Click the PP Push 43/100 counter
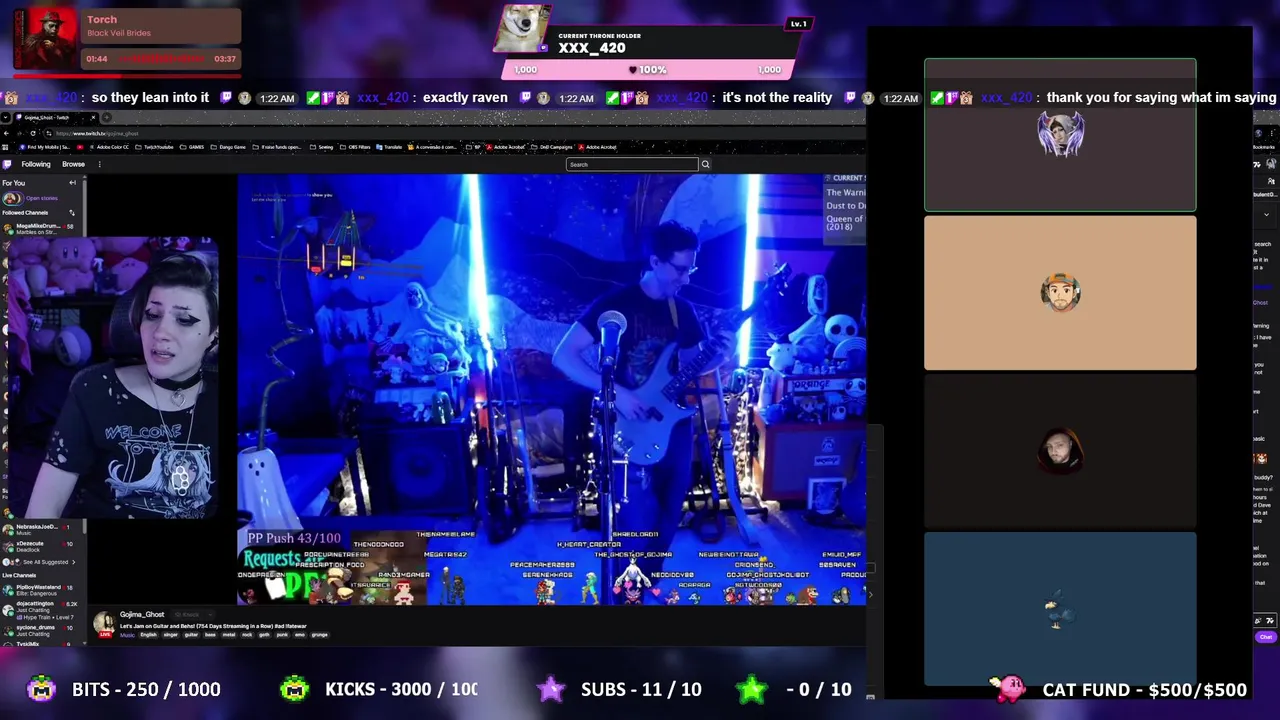This screenshot has width=1280, height=720. pos(294,538)
